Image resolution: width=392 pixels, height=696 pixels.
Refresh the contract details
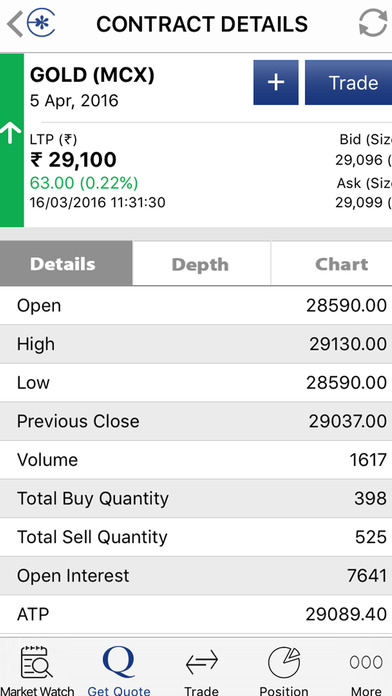[373, 23]
